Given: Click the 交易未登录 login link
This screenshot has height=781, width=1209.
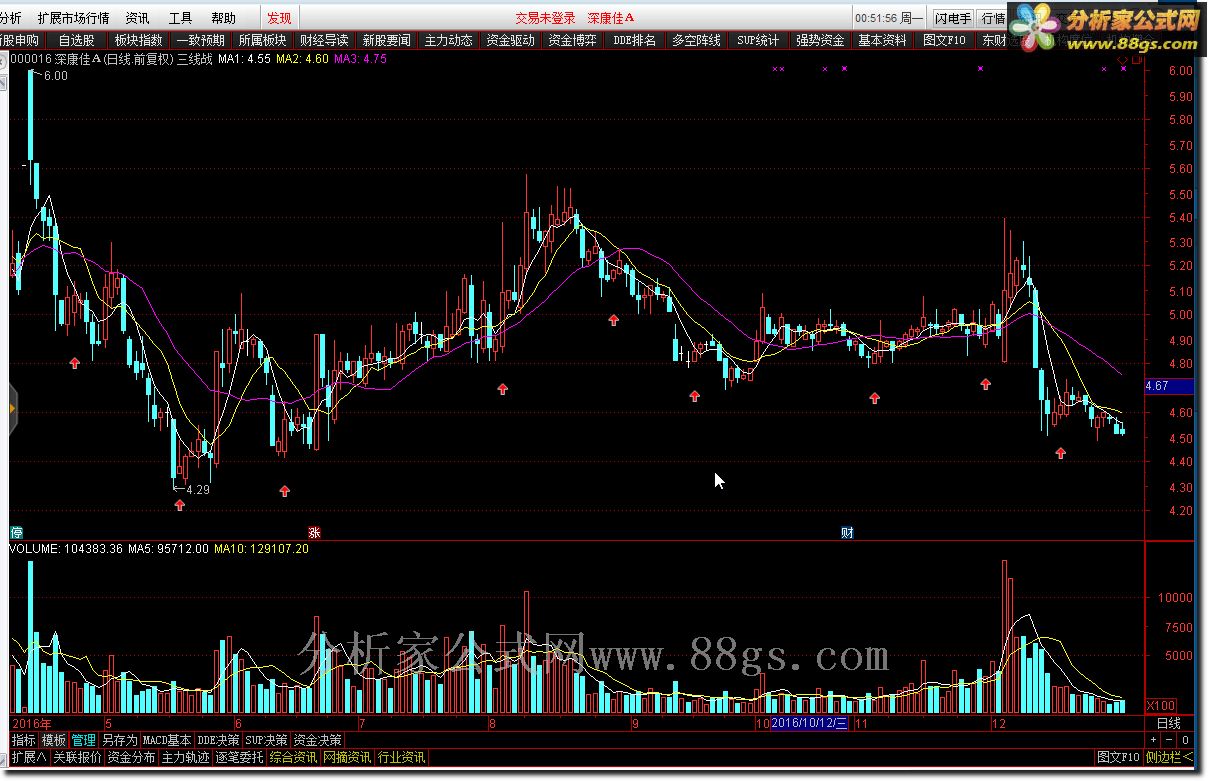Looking at the screenshot, I should click(x=546, y=18).
